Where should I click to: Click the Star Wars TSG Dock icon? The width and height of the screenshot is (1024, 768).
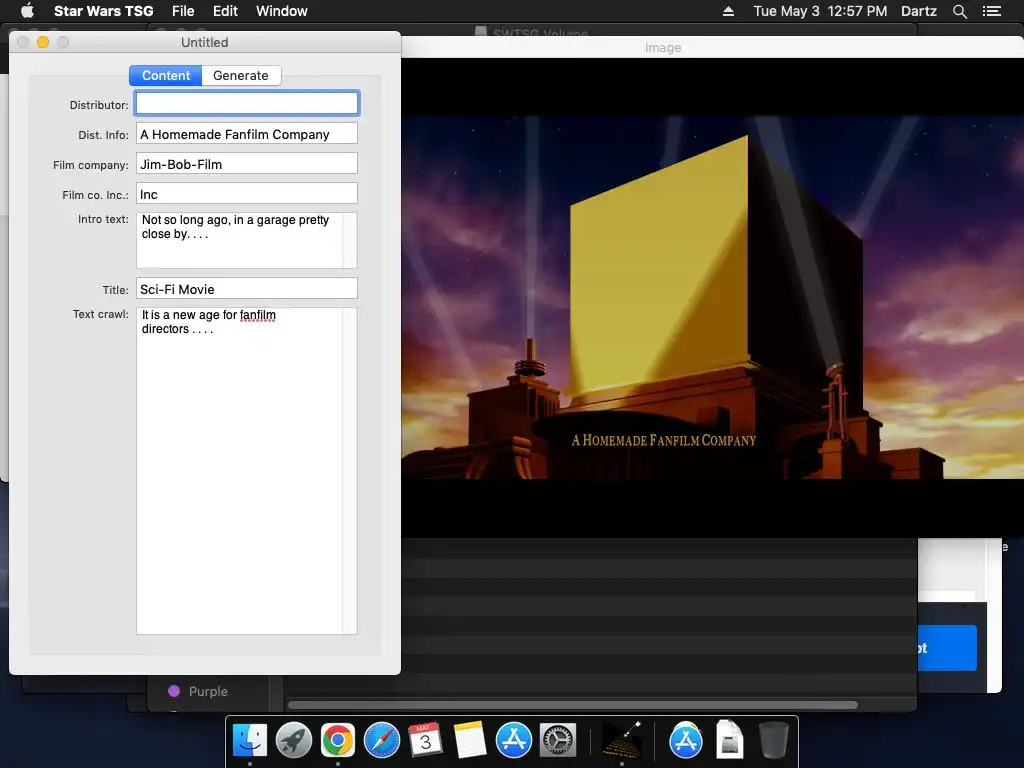tap(621, 741)
